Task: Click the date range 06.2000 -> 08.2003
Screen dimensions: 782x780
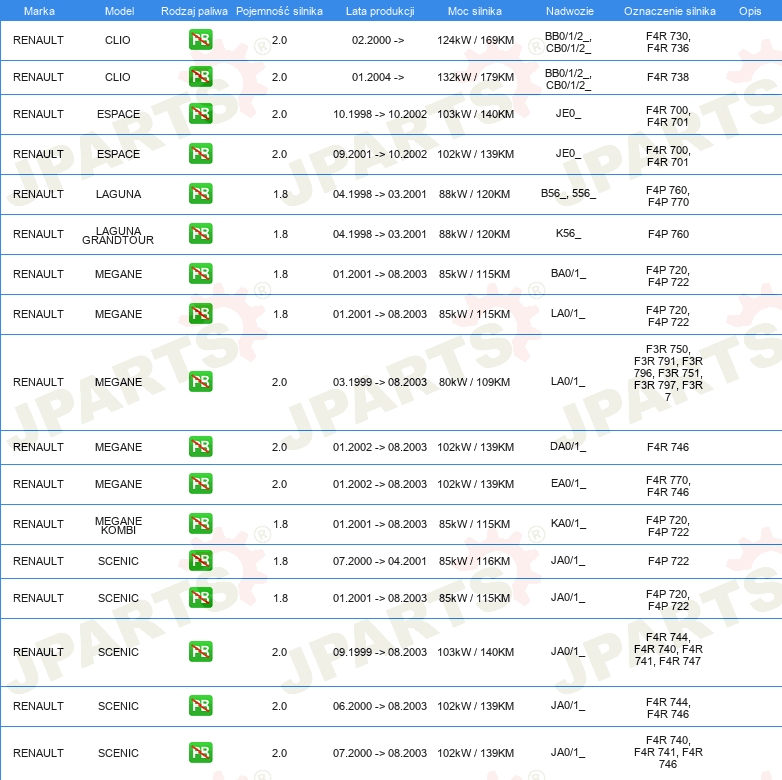Action: [380, 706]
